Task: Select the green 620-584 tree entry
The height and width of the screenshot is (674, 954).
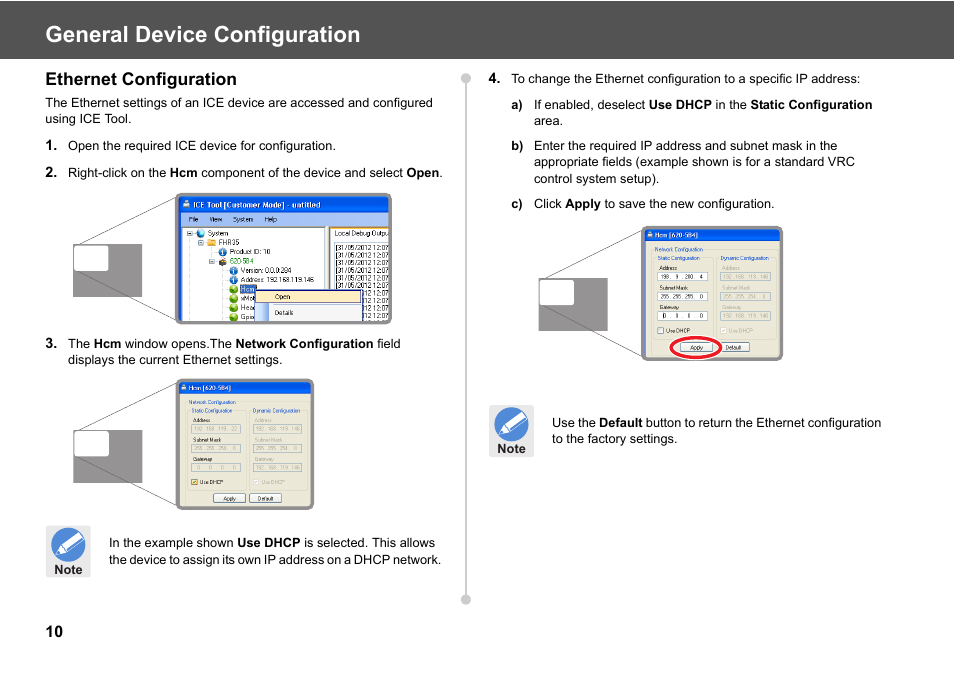Action: coord(242,262)
